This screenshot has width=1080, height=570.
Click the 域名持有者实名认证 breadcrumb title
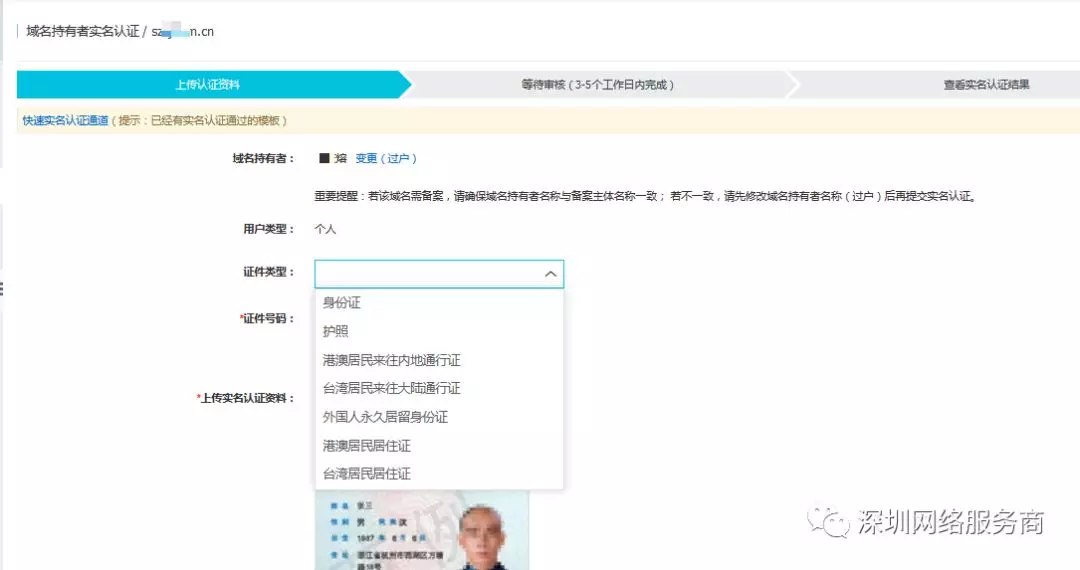pos(82,31)
